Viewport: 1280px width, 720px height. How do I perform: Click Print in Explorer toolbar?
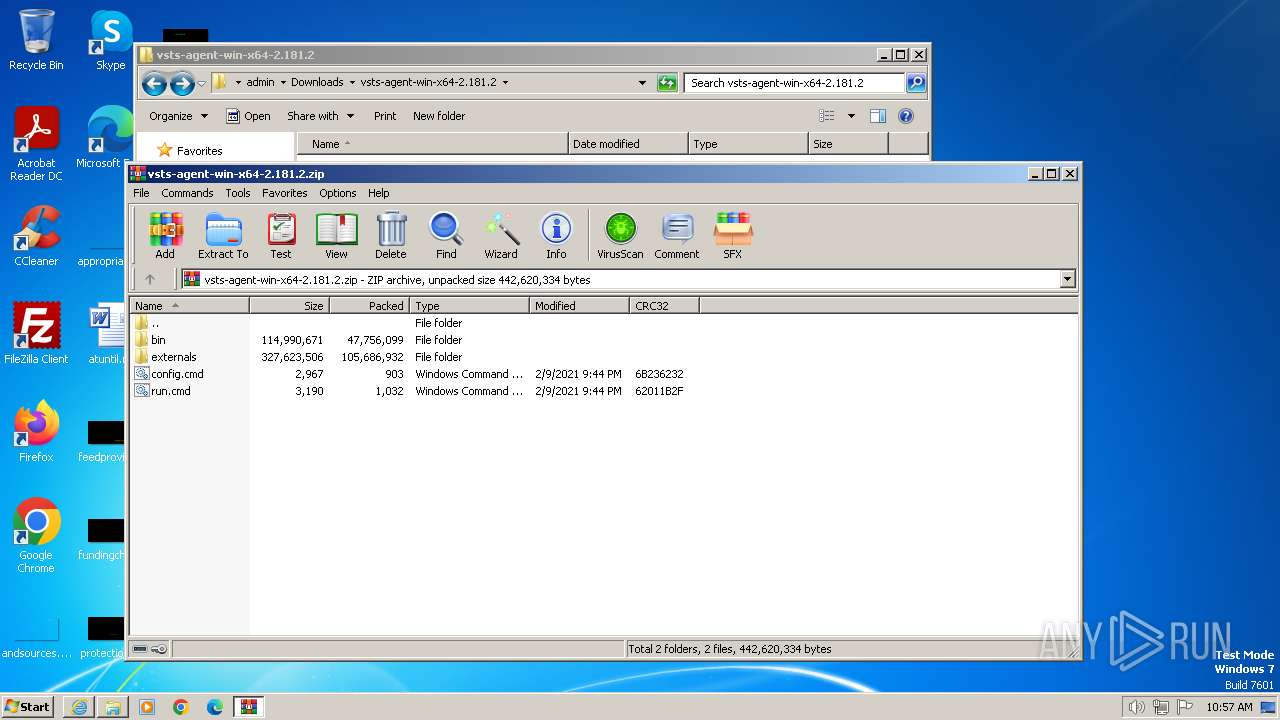pyautogui.click(x=385, y=116)
